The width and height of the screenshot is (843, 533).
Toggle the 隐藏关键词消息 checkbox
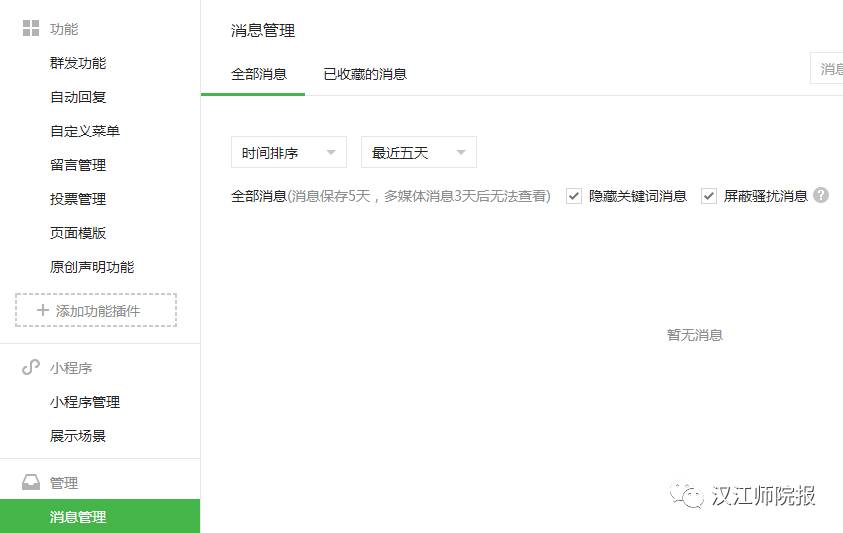tap(574, 196)
